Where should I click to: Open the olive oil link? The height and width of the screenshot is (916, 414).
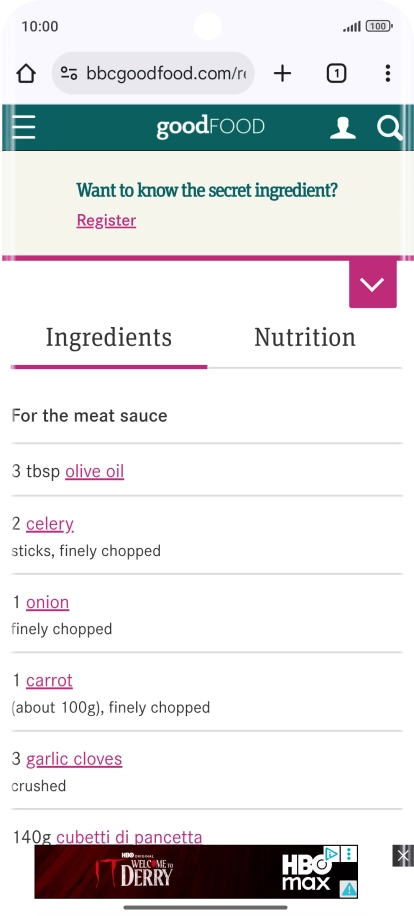pyautogui.click(x=95, y=471)
